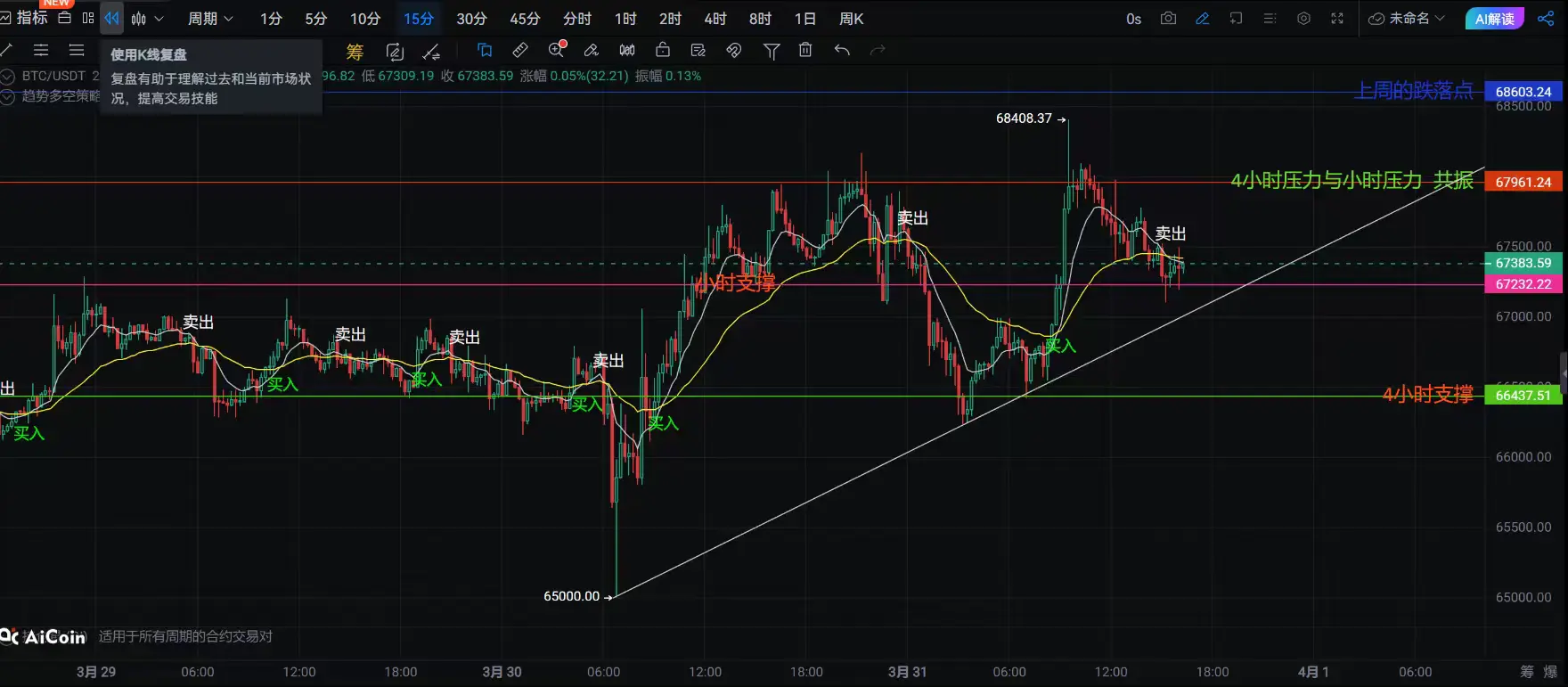Screen dimensions: 1568x687
Task: Click the 67961.24 red price label
Action: click(x=1523, y=182)
